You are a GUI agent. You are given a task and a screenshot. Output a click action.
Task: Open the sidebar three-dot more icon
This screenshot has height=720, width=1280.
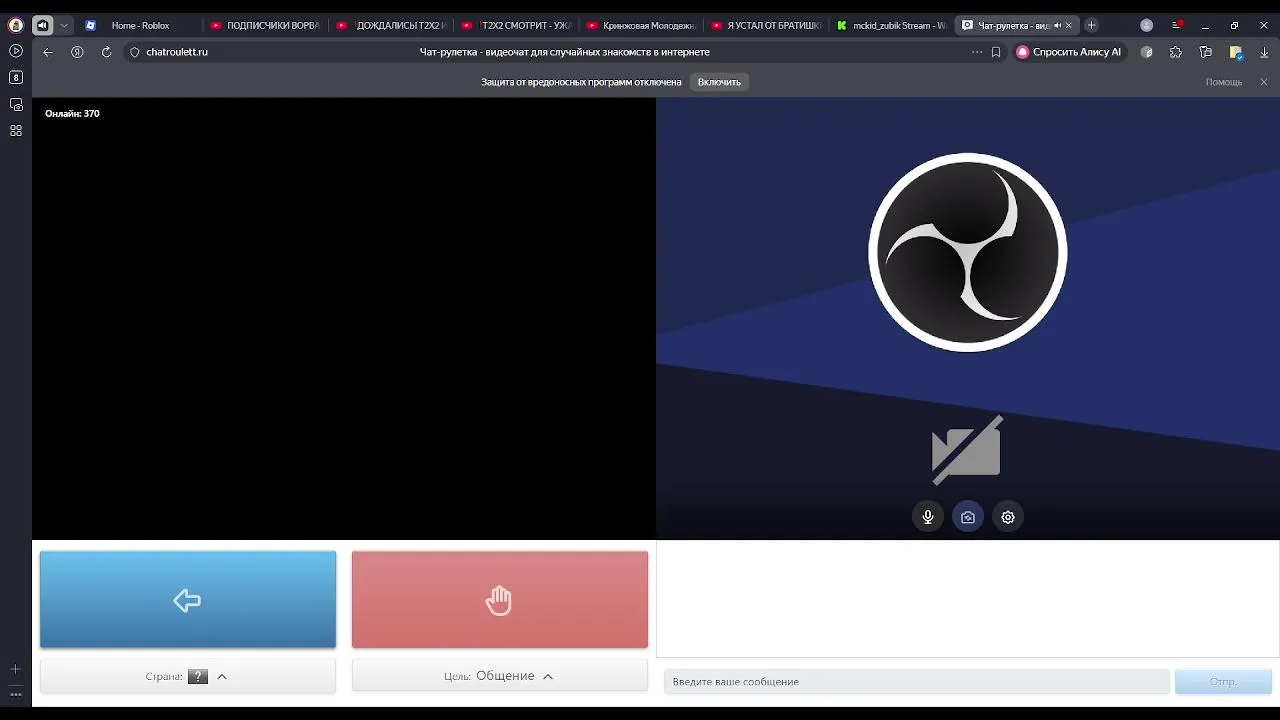pyautogui.click(x=15, y=694)
